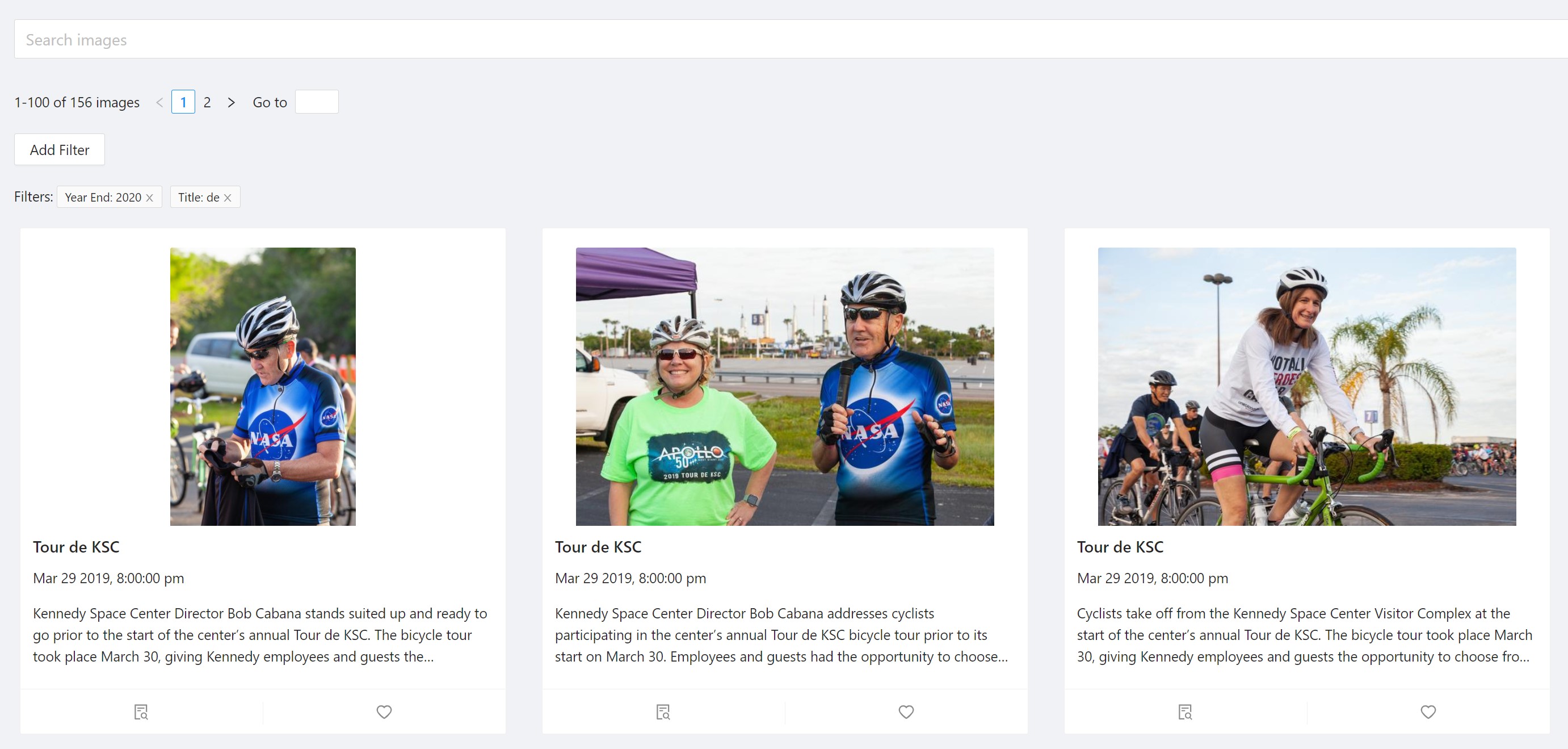Toggle the heart icon on the middle card

tap(906, 712)
